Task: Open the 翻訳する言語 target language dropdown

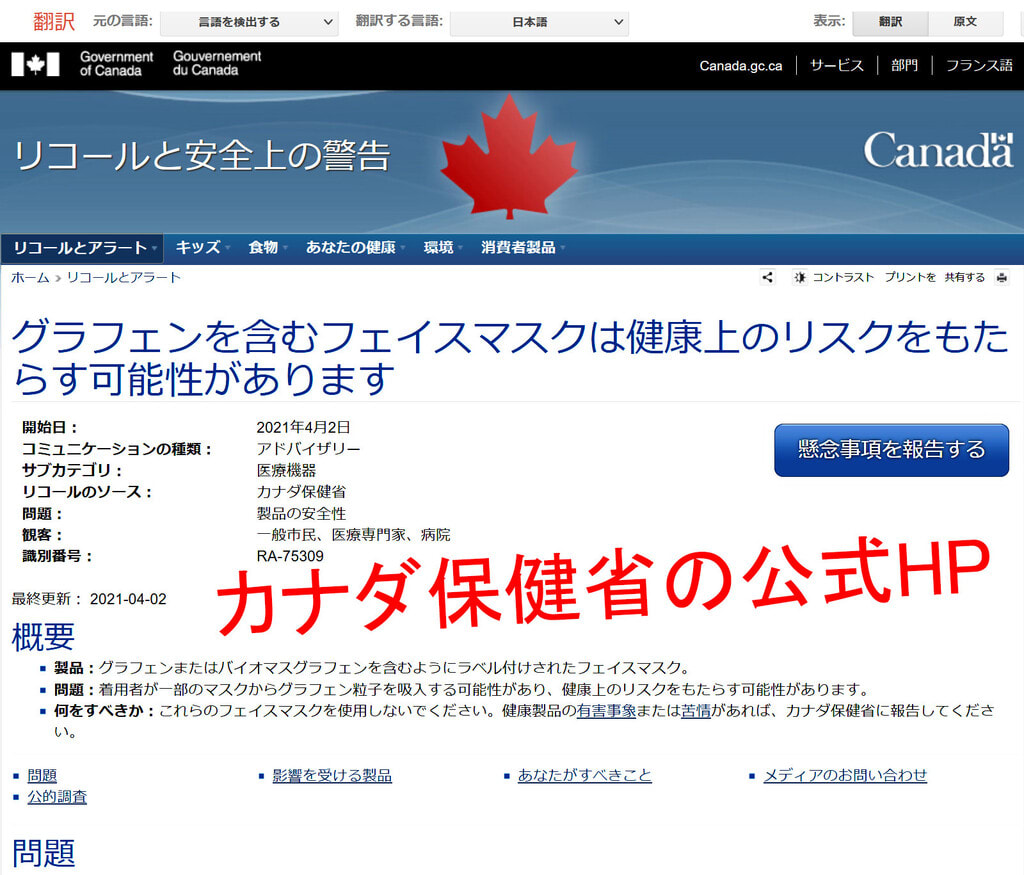Action: pyautogui.click(x=539, y=22)
